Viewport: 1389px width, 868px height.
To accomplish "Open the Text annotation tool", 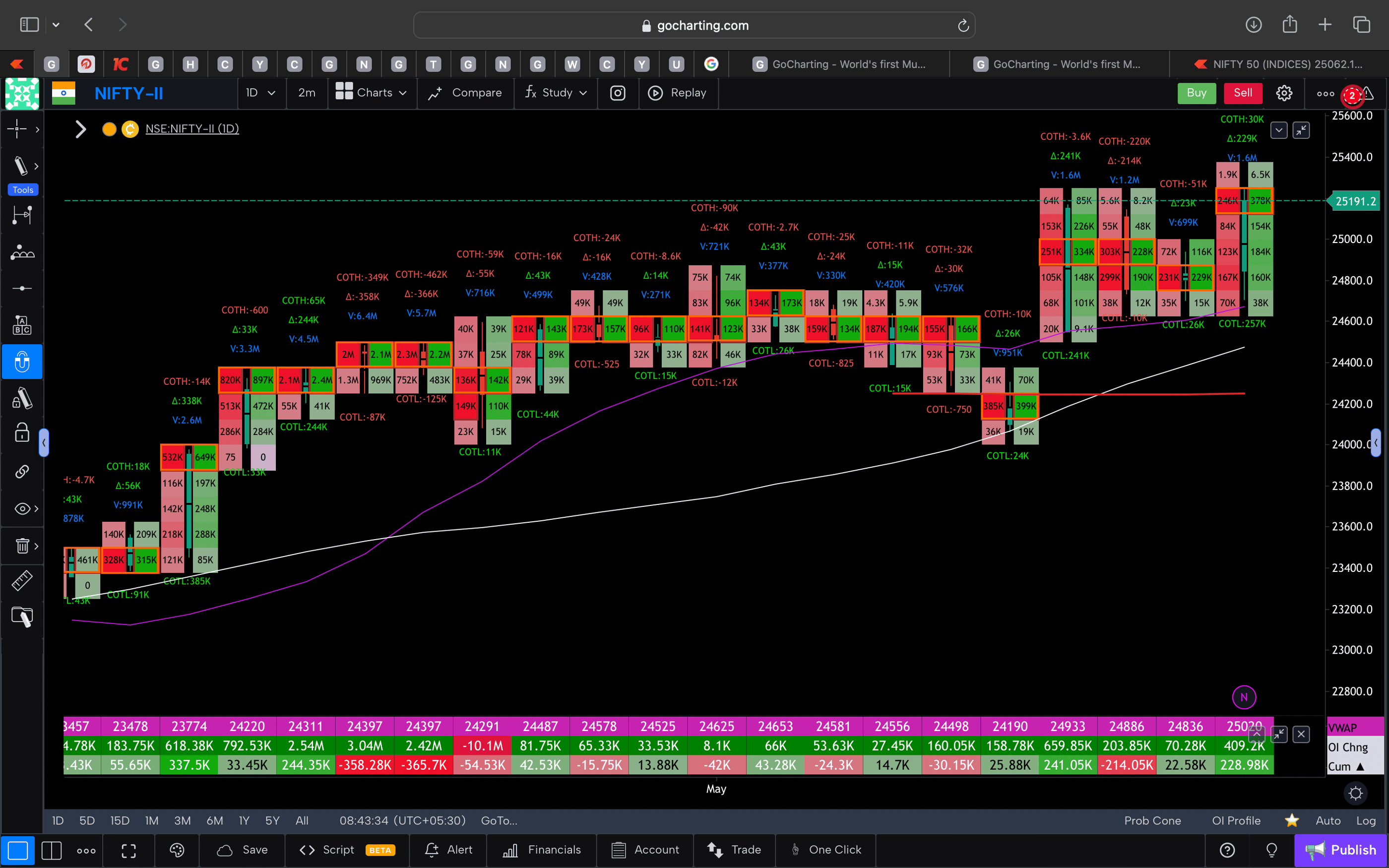I will (22, 324).
